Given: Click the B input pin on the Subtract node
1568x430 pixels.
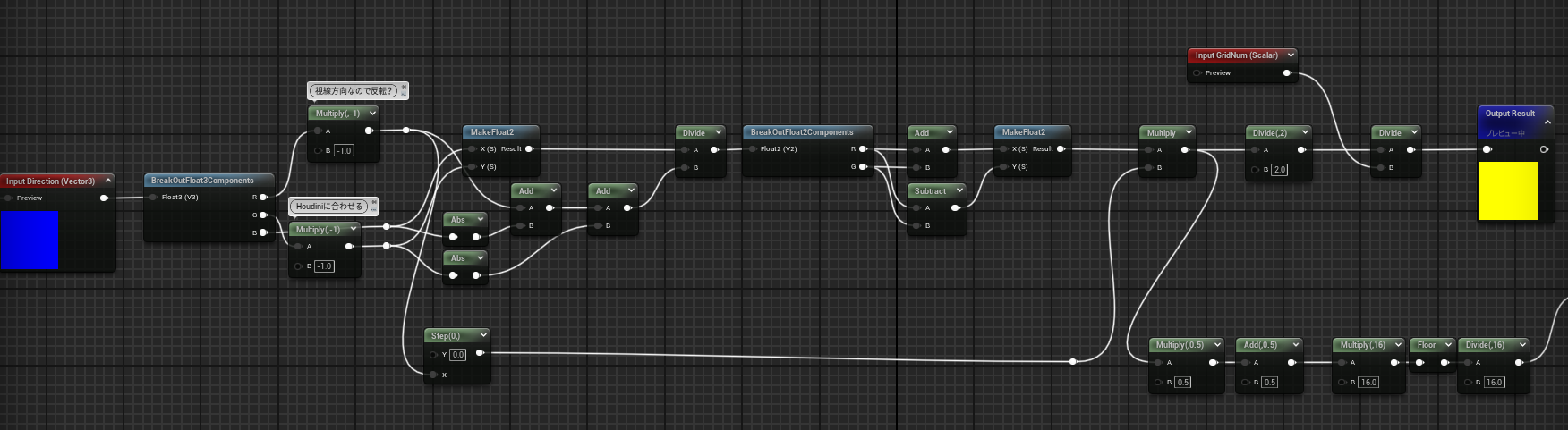Looking at the screenshot, I should click(x=916, y=225).
